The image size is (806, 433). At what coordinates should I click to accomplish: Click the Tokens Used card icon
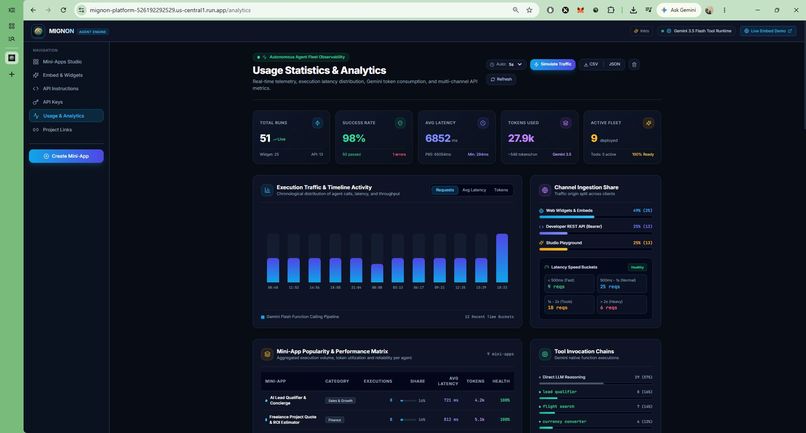tap(565, 123)
